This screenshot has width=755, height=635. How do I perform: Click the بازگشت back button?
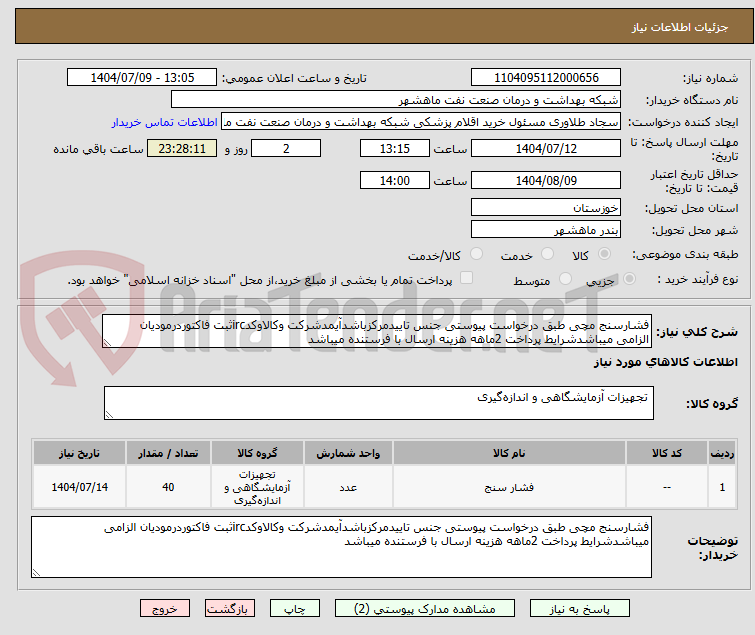(230, 609)
